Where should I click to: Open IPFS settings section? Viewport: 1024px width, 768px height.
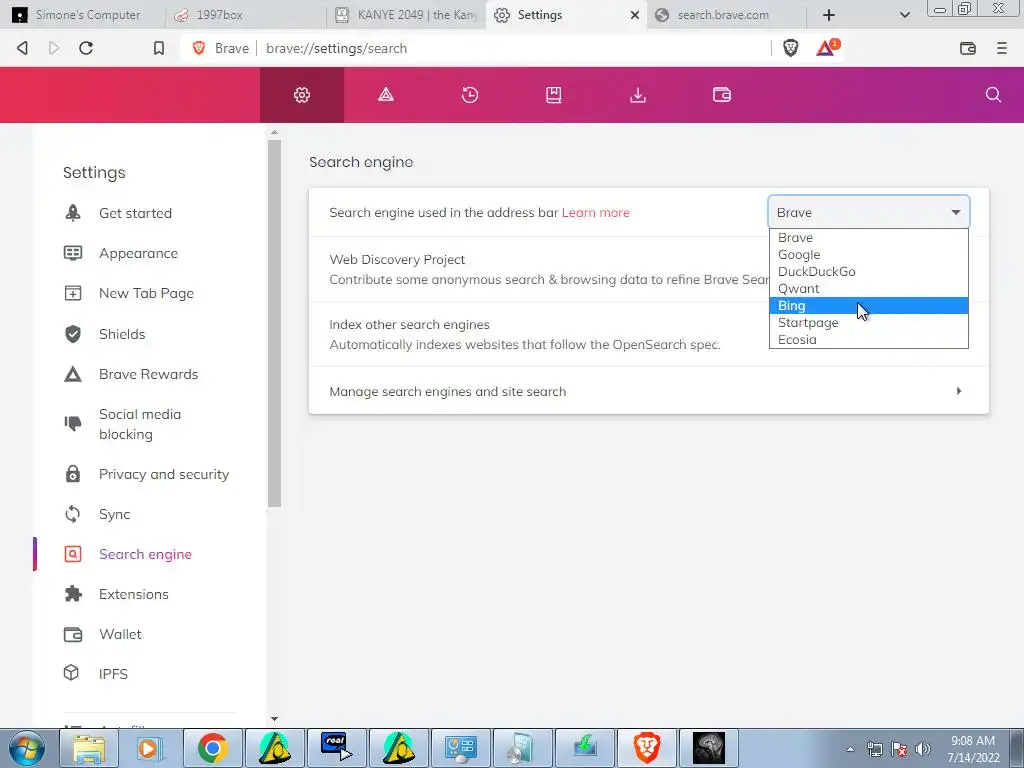[x=113, y=674]
